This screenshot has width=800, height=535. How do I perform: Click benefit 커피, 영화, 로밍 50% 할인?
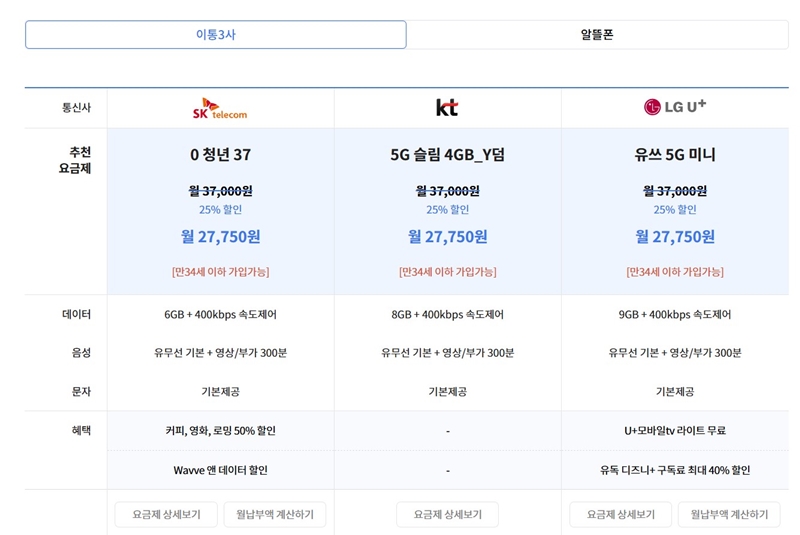(x=220, y=431)
